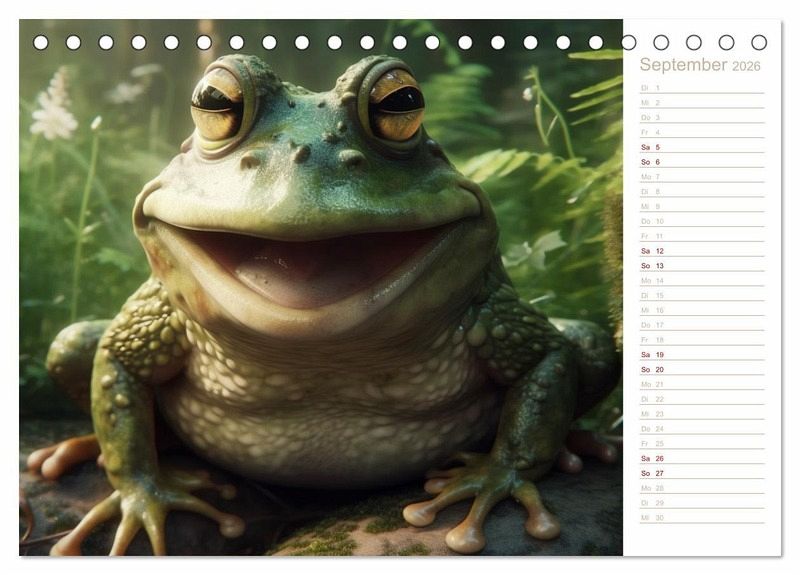800x575 pixels.
Task: Select the Mo 21 date row
Action: coord(702,384)
